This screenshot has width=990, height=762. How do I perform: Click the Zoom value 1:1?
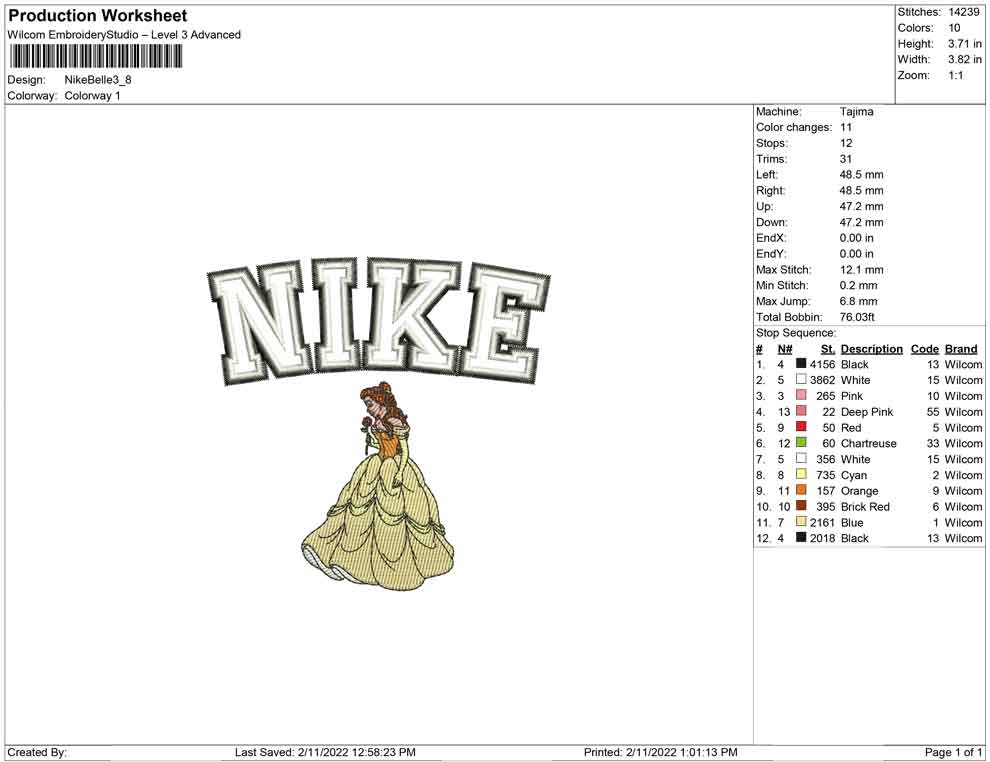click(x=956, y=75)
